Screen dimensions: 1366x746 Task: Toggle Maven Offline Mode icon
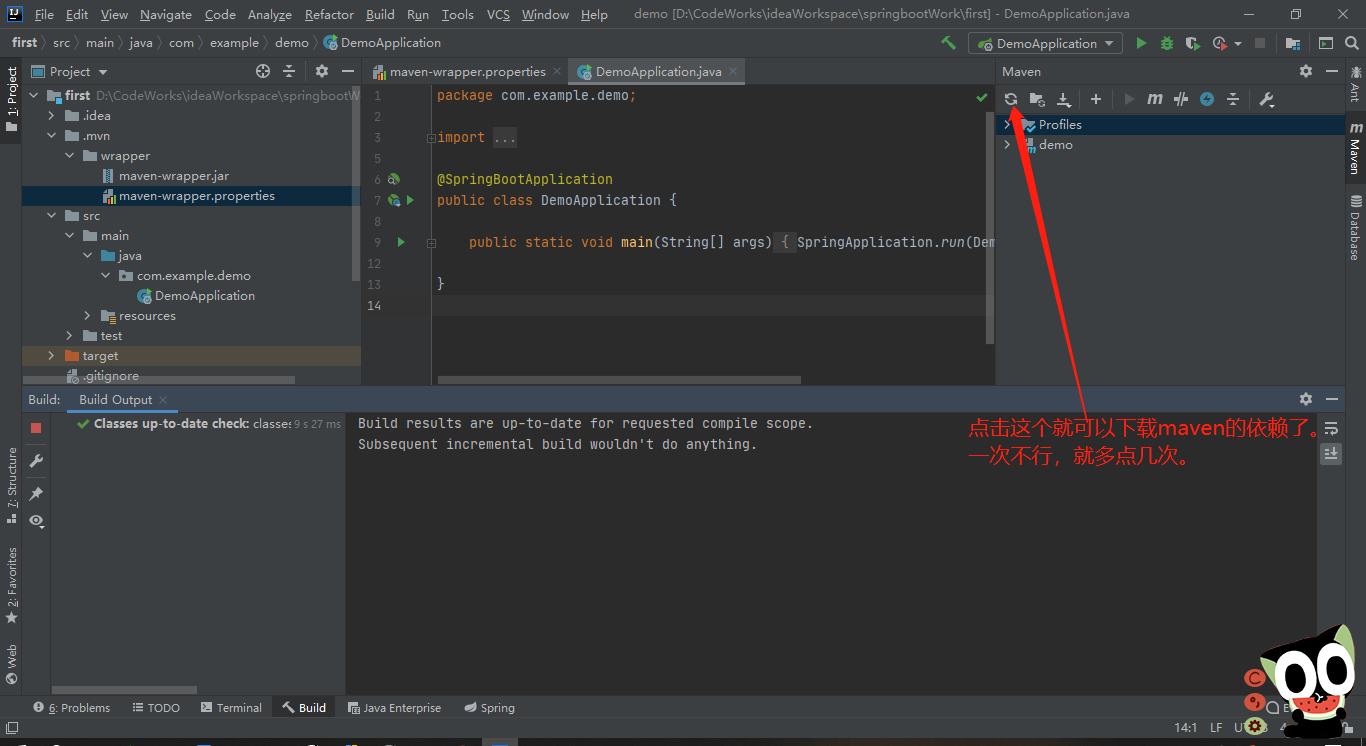pos(1181,99)
